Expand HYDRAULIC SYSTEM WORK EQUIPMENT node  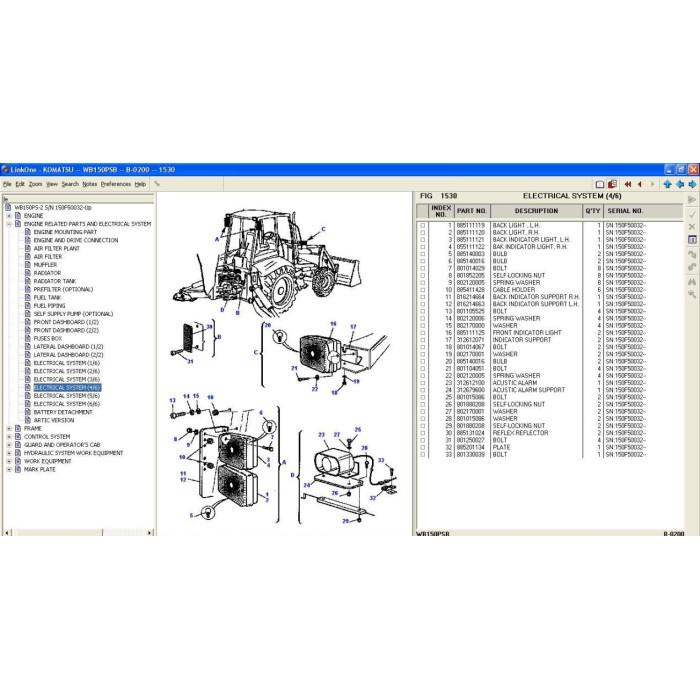coord(9,453)
